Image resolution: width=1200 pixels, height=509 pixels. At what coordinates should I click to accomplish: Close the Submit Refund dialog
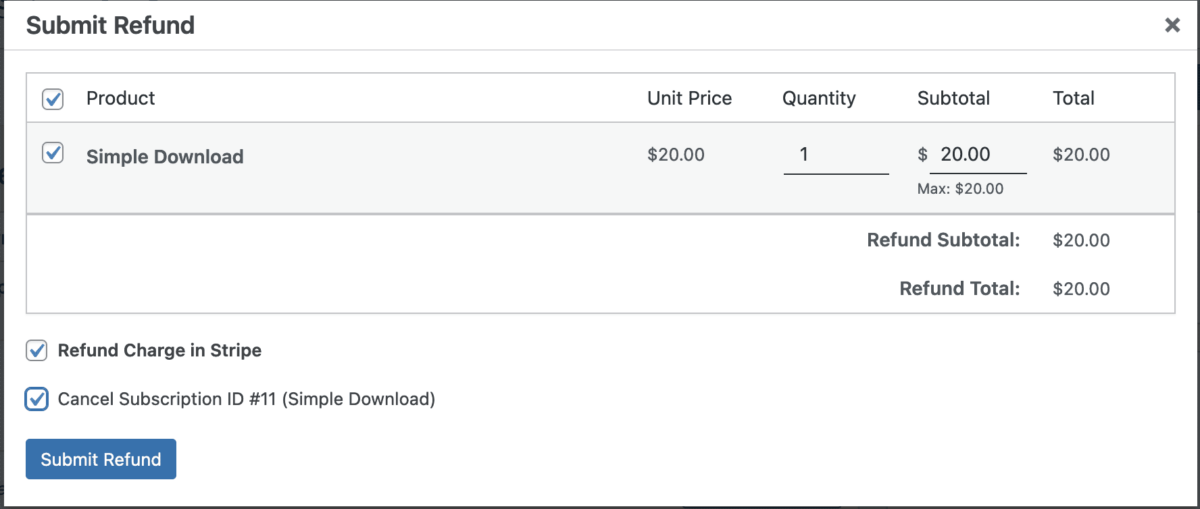(x=1172, y=26)
